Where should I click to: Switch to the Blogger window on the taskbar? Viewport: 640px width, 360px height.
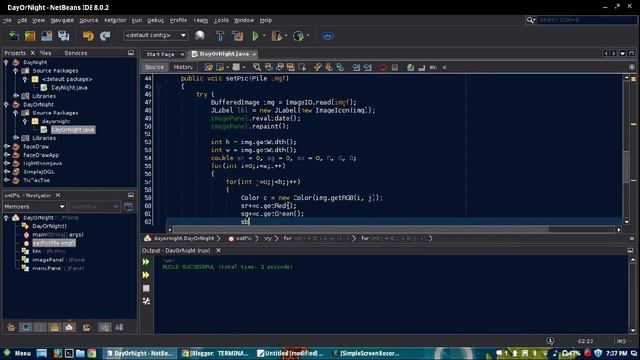216,353
